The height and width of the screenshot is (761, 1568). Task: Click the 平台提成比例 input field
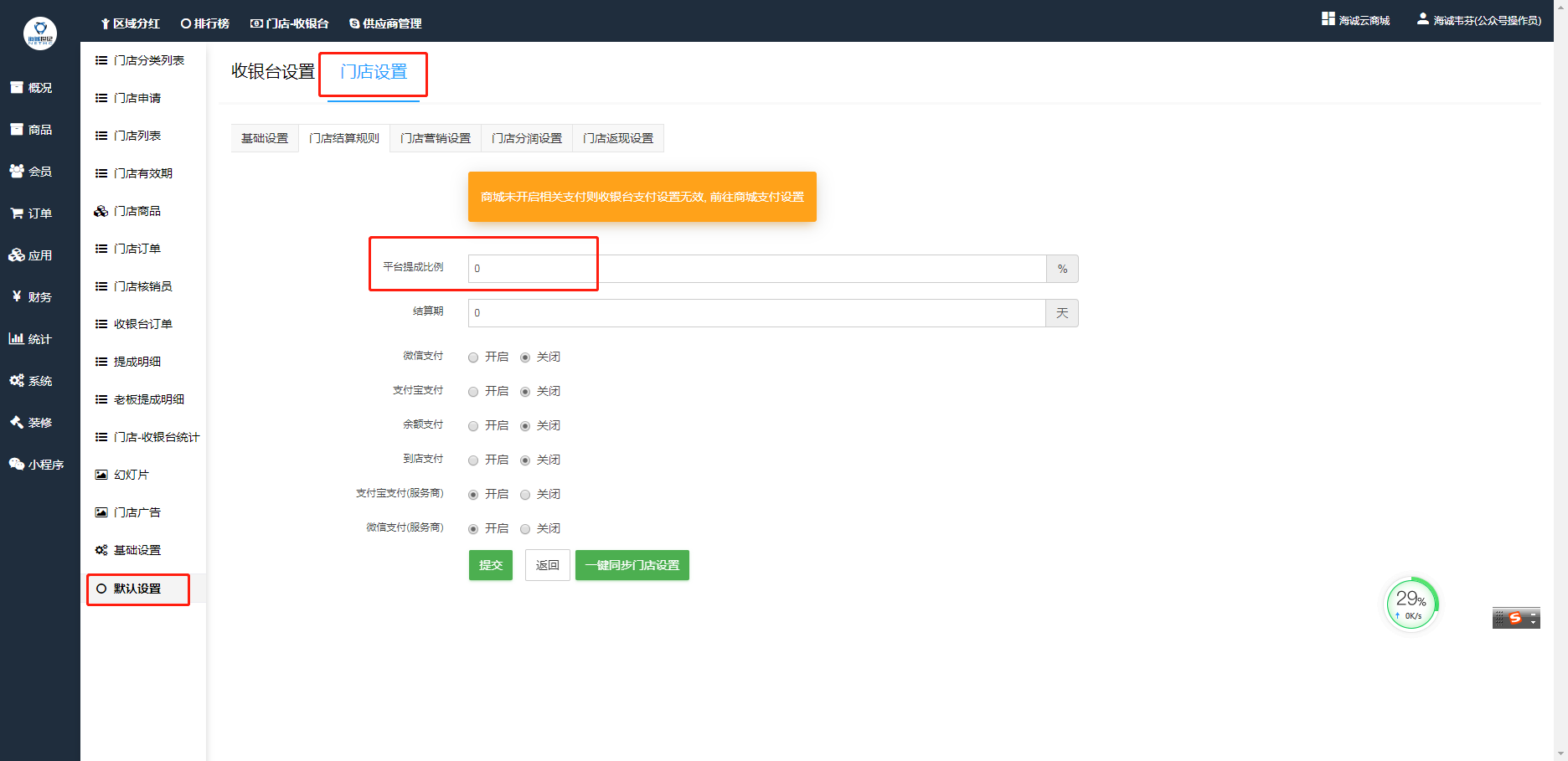pyautogui.click(x=757, y=269)
